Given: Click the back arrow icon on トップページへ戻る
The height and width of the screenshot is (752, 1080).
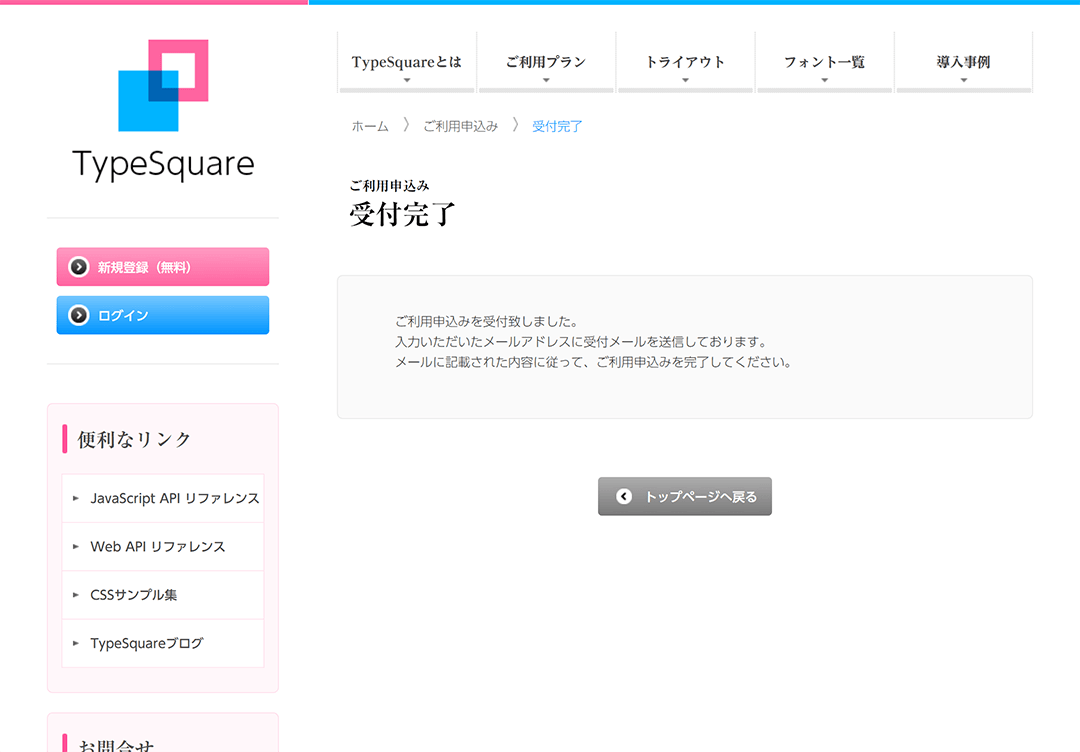Looking at the screenshot, I should (x=624, y=497).
